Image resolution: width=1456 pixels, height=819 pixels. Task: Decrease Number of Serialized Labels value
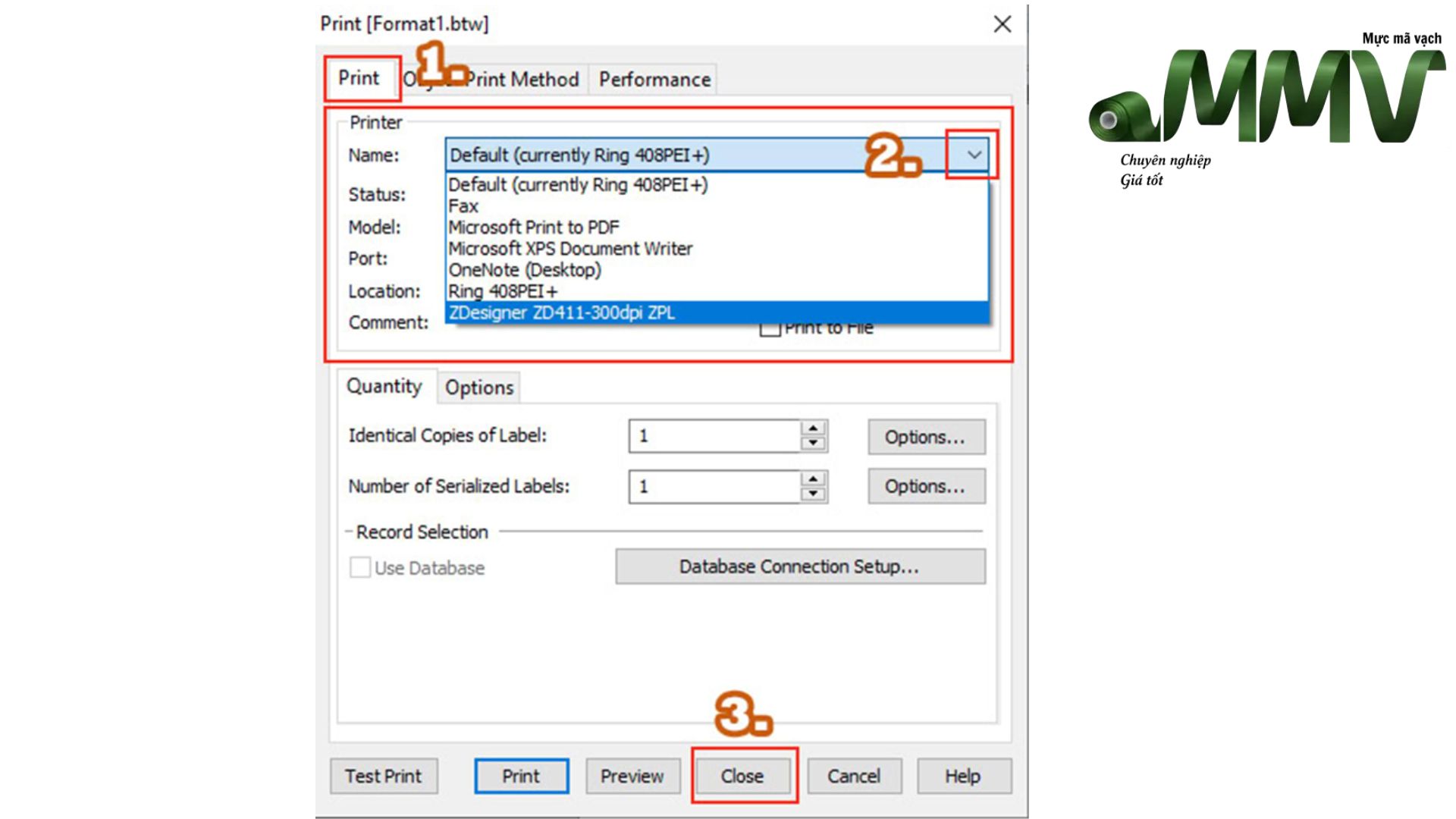[813, 494]
